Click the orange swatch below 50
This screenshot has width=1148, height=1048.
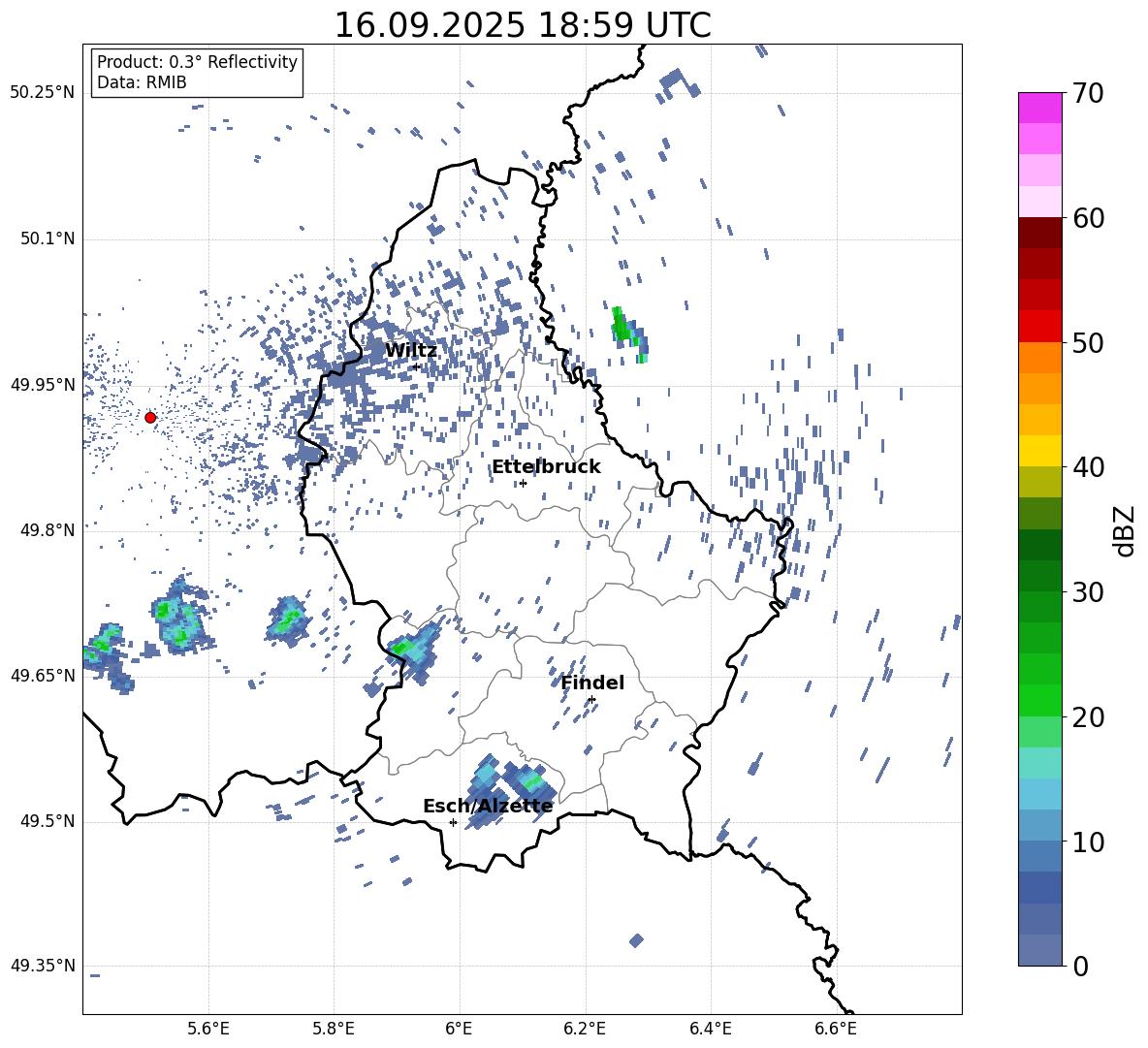[1039, 358]
